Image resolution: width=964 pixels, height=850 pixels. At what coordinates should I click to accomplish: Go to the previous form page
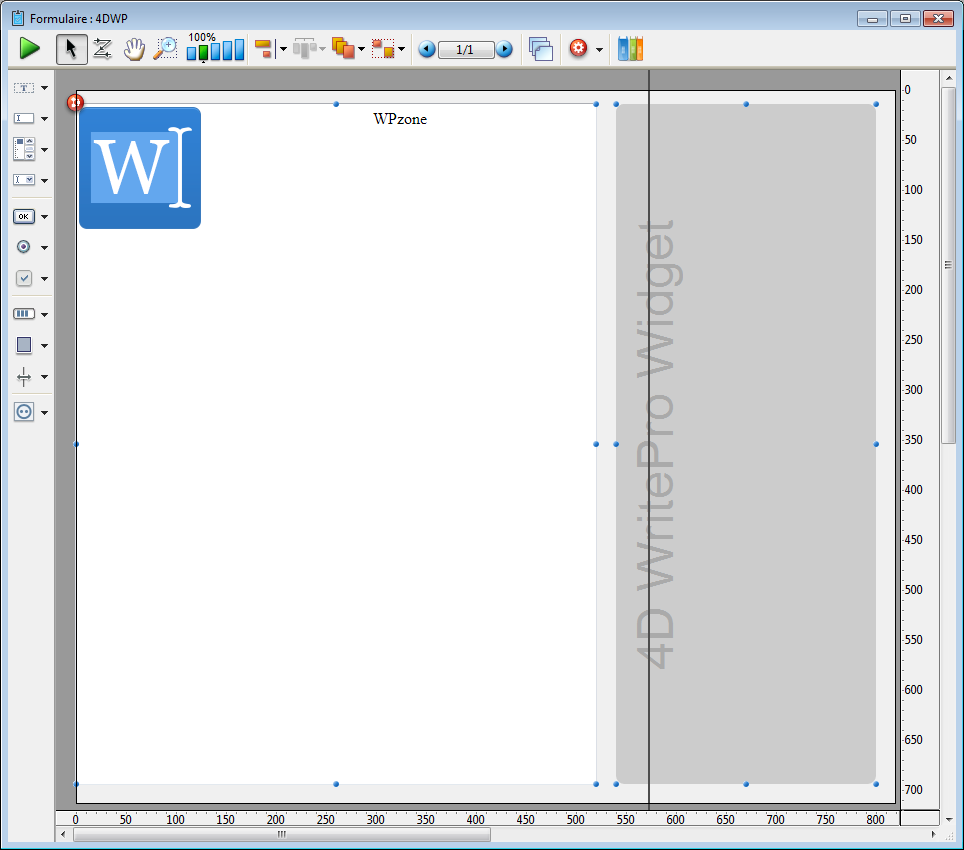pos(427,49)
